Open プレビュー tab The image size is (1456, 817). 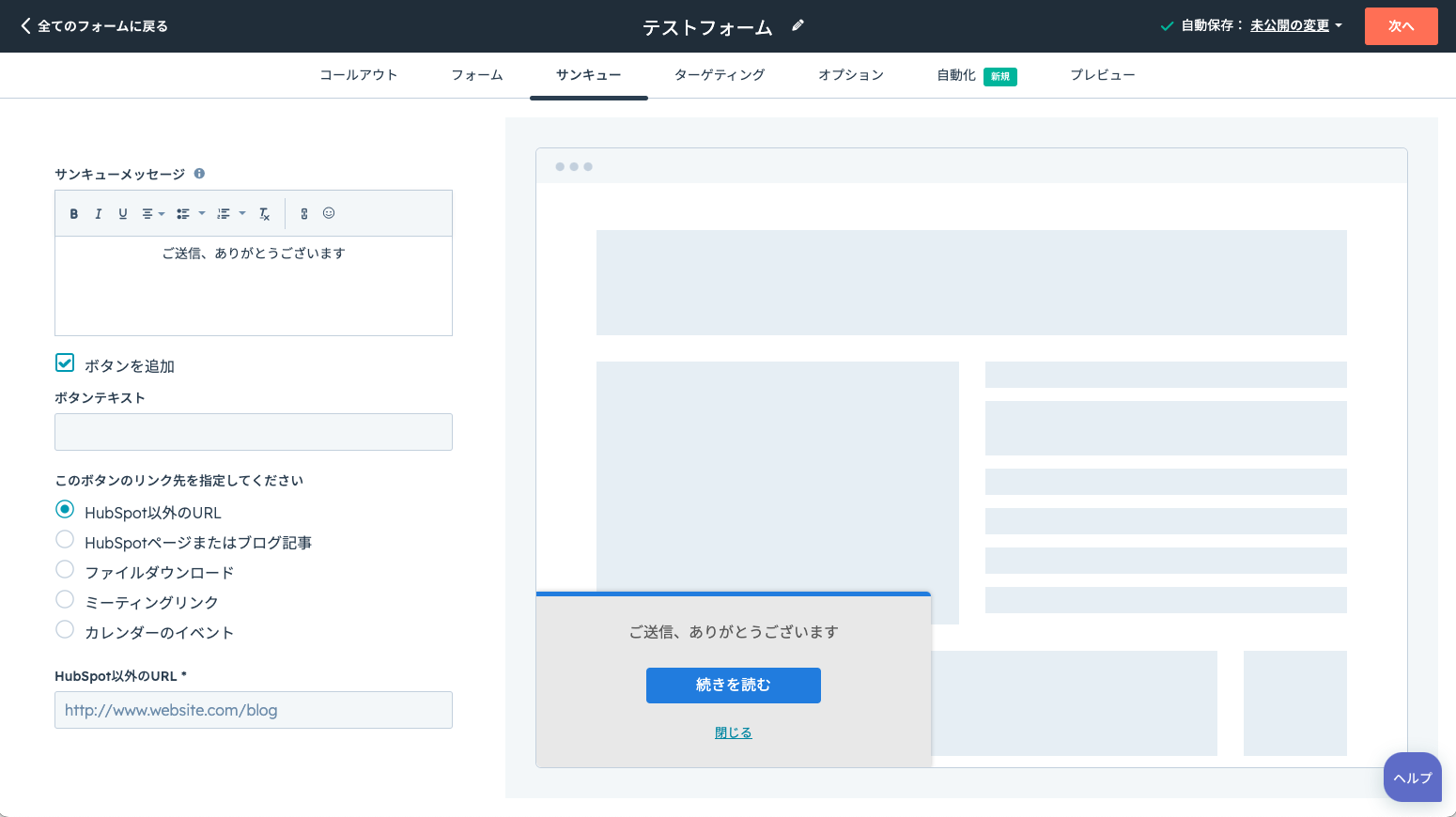(x=1103, y=75)
